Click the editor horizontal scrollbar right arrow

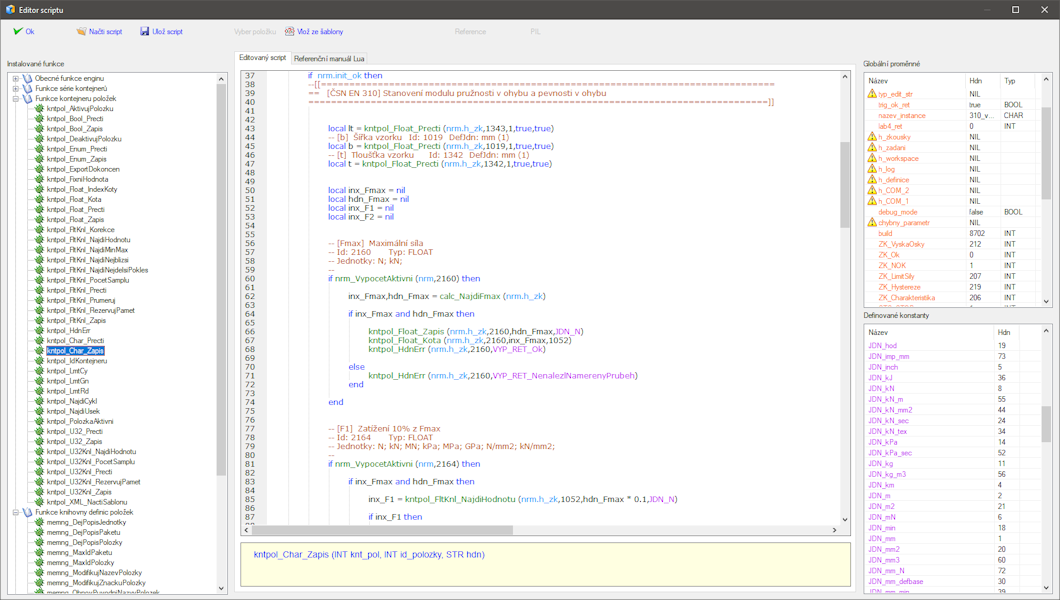click(834, 530)
